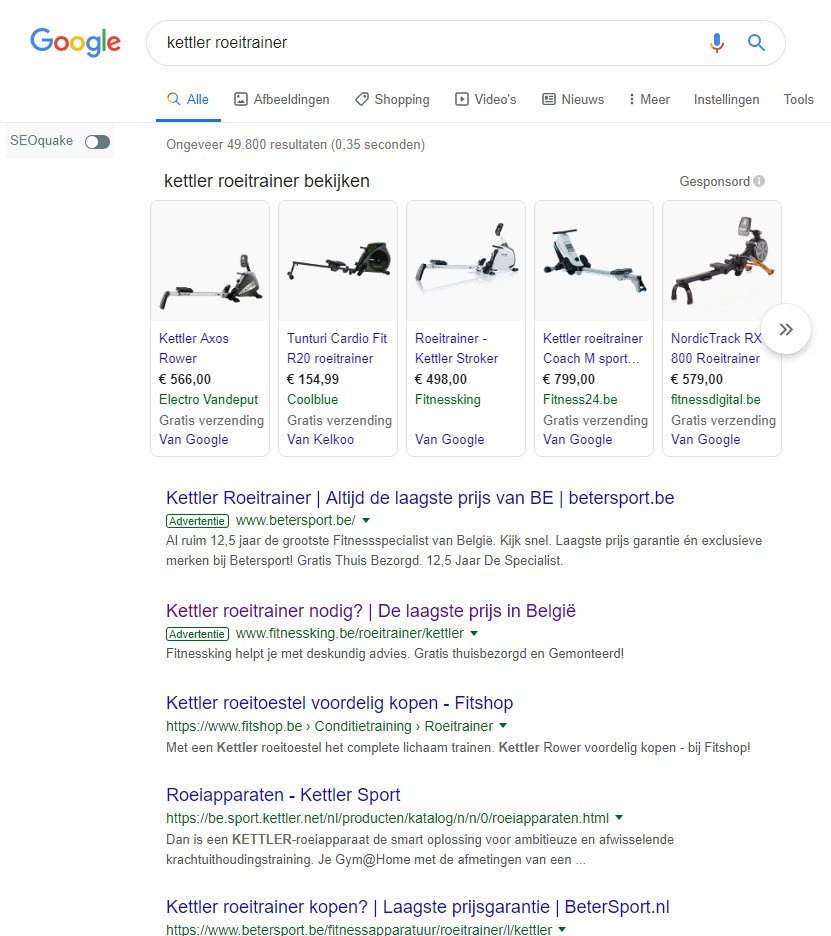Click Van Google under Kettler Coach M
The image size is (831, 936).
(x=577, y=439)
